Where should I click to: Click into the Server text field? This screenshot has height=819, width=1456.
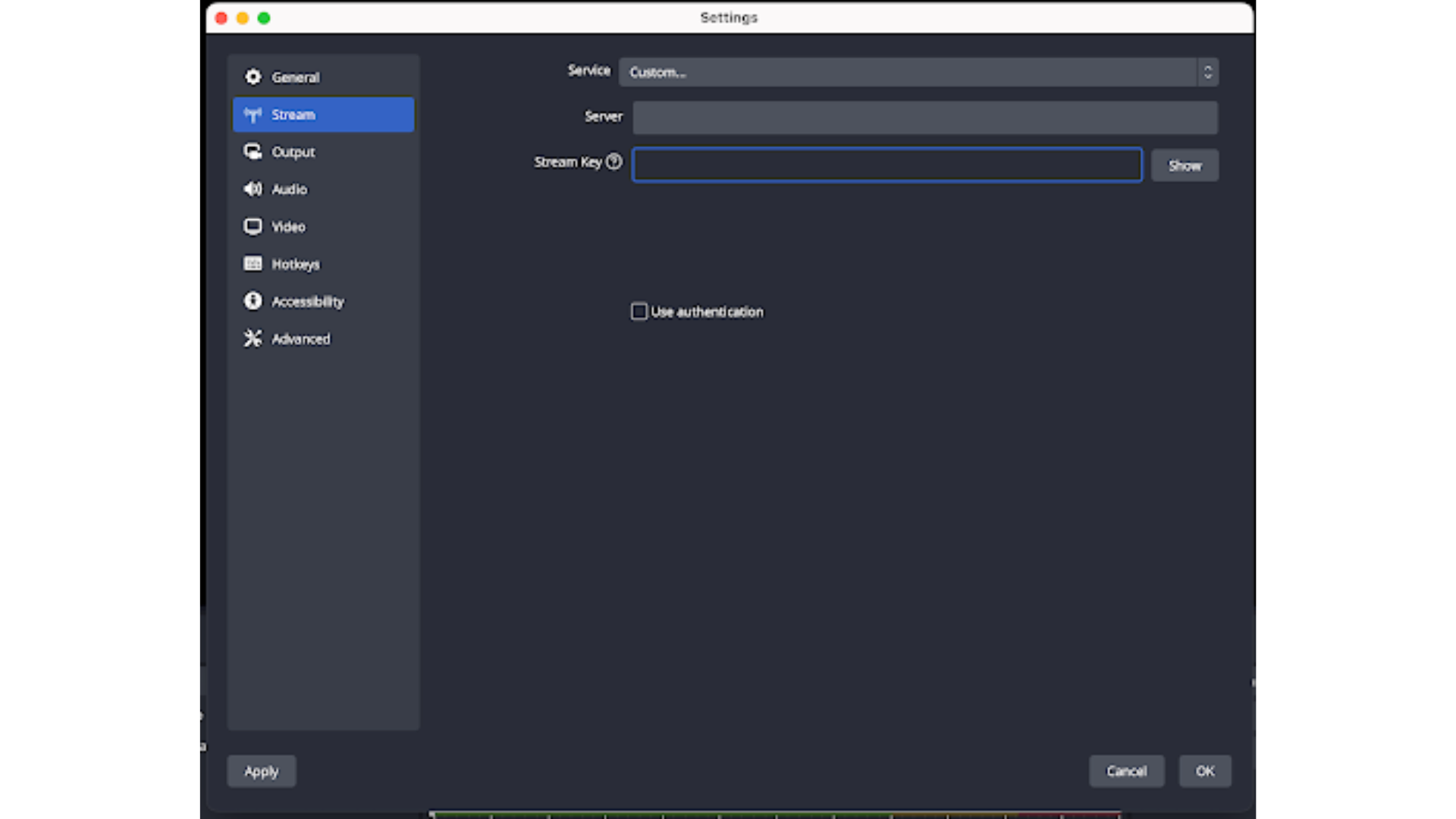[925, 118]
